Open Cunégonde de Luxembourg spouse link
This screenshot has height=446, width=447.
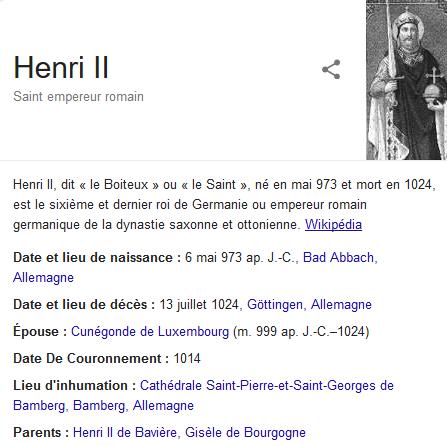150,332
